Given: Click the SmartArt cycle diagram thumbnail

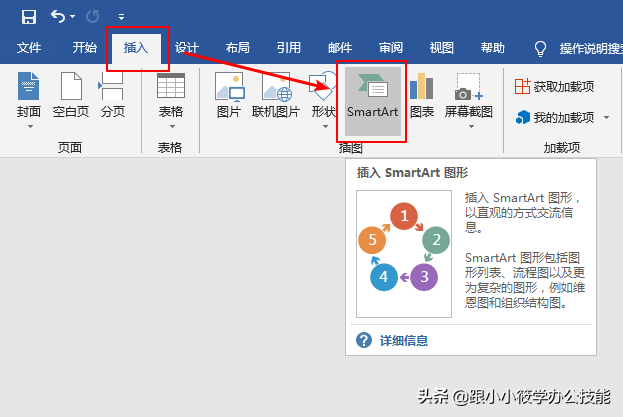Looking at the screenshot, I should (x=404, y=254).
